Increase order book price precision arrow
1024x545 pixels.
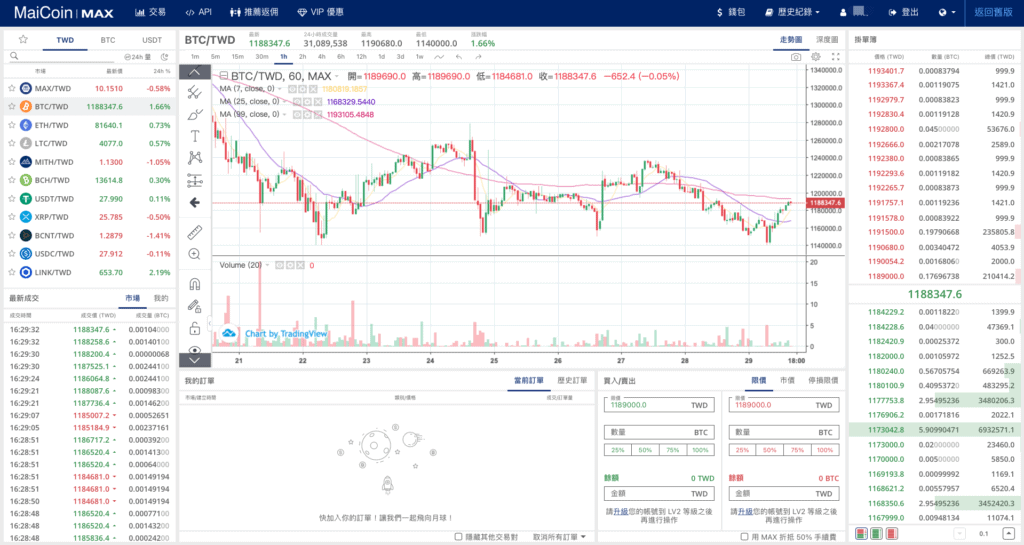click(x=1009, y=534)
